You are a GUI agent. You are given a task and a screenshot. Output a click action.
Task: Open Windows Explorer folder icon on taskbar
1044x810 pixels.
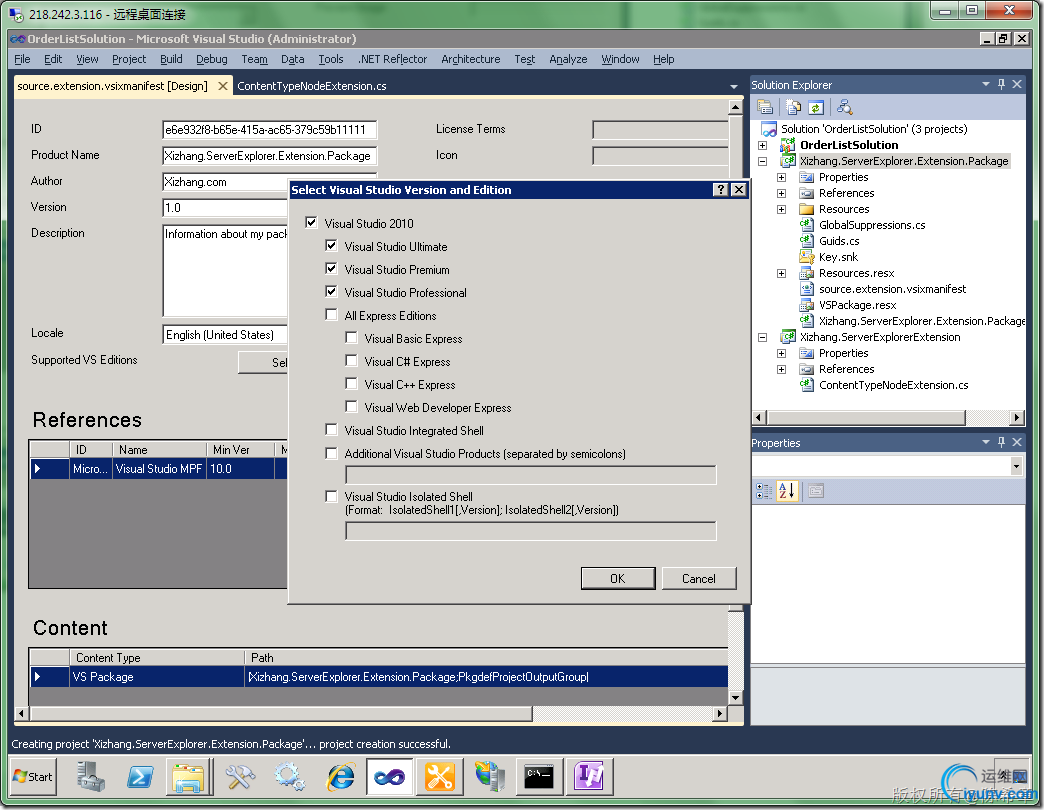pyautogui.click(x=189, y=777)
